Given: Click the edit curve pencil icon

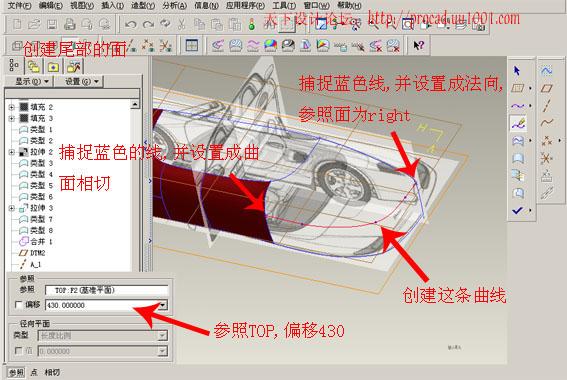Looking at the screenshot, I should click(518, 123).
